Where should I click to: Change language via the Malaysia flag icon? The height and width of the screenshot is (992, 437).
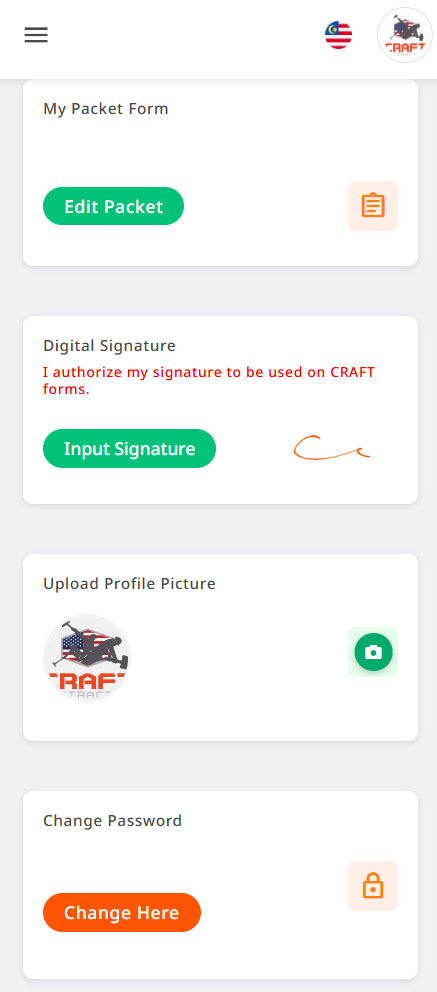(338, 35)
